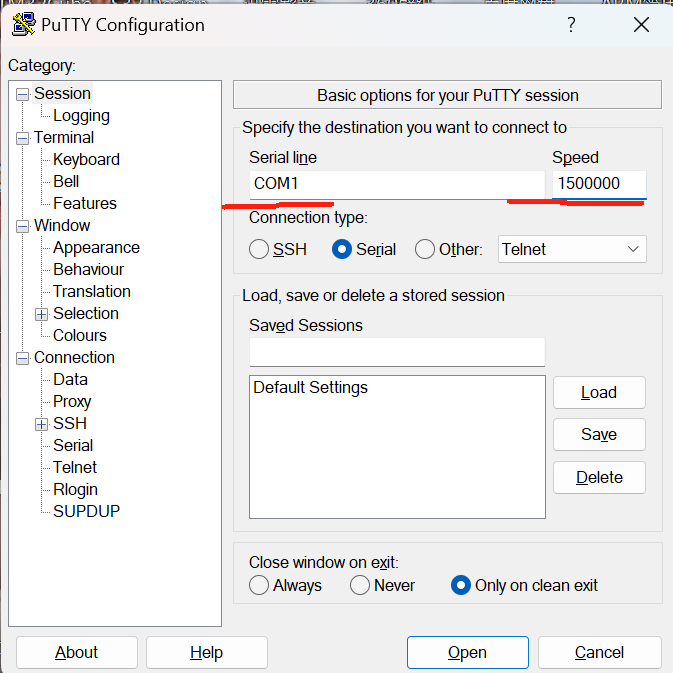This screenshot has width=673, height=673.
Task: Open the Telnet settings category in tree
Action: (x=75, y=467)
